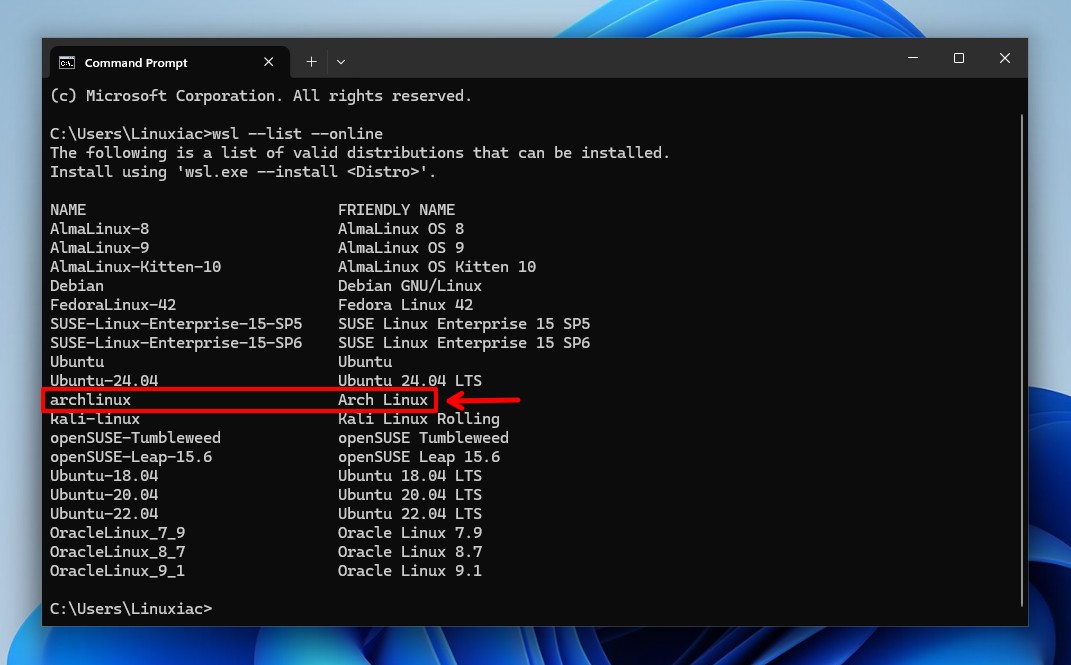The width and height of the screenshot is (1071, 665).
Task: Click the OracleLinux_8_7 entry
Action: tap(117, 552)
